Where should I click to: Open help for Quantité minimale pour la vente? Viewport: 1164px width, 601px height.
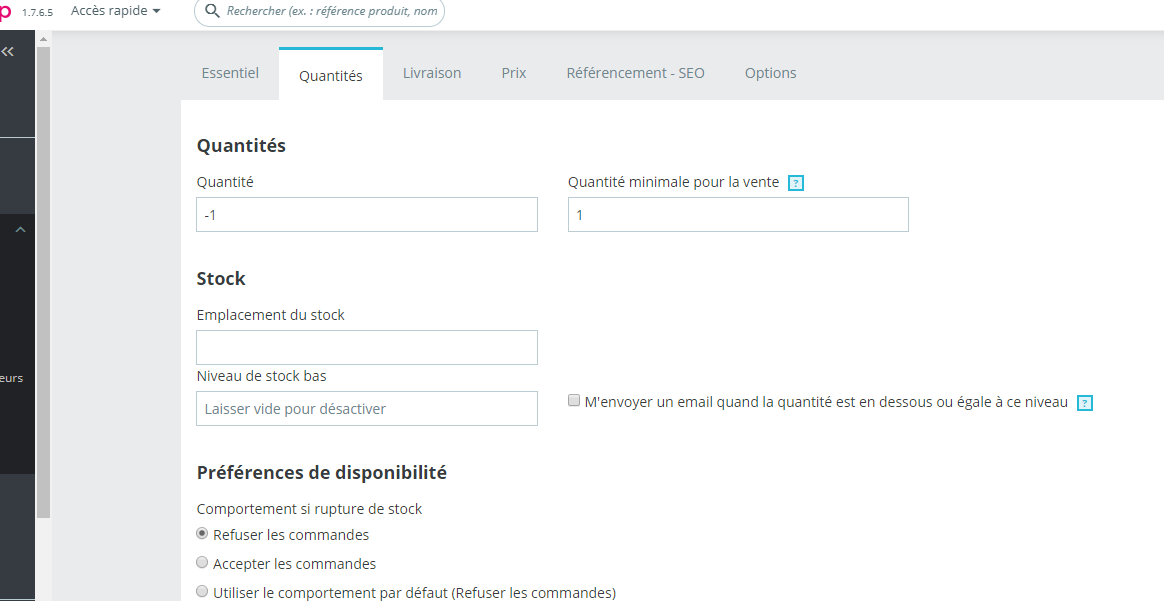[x=795, y=183]
